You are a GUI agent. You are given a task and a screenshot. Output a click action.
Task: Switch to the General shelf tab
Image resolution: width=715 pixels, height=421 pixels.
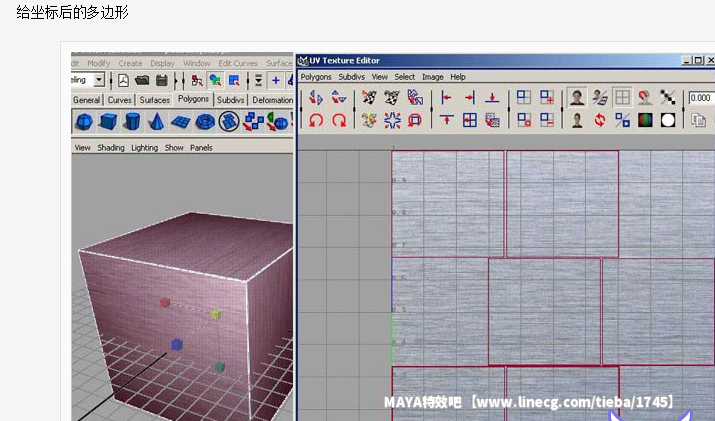86,100
